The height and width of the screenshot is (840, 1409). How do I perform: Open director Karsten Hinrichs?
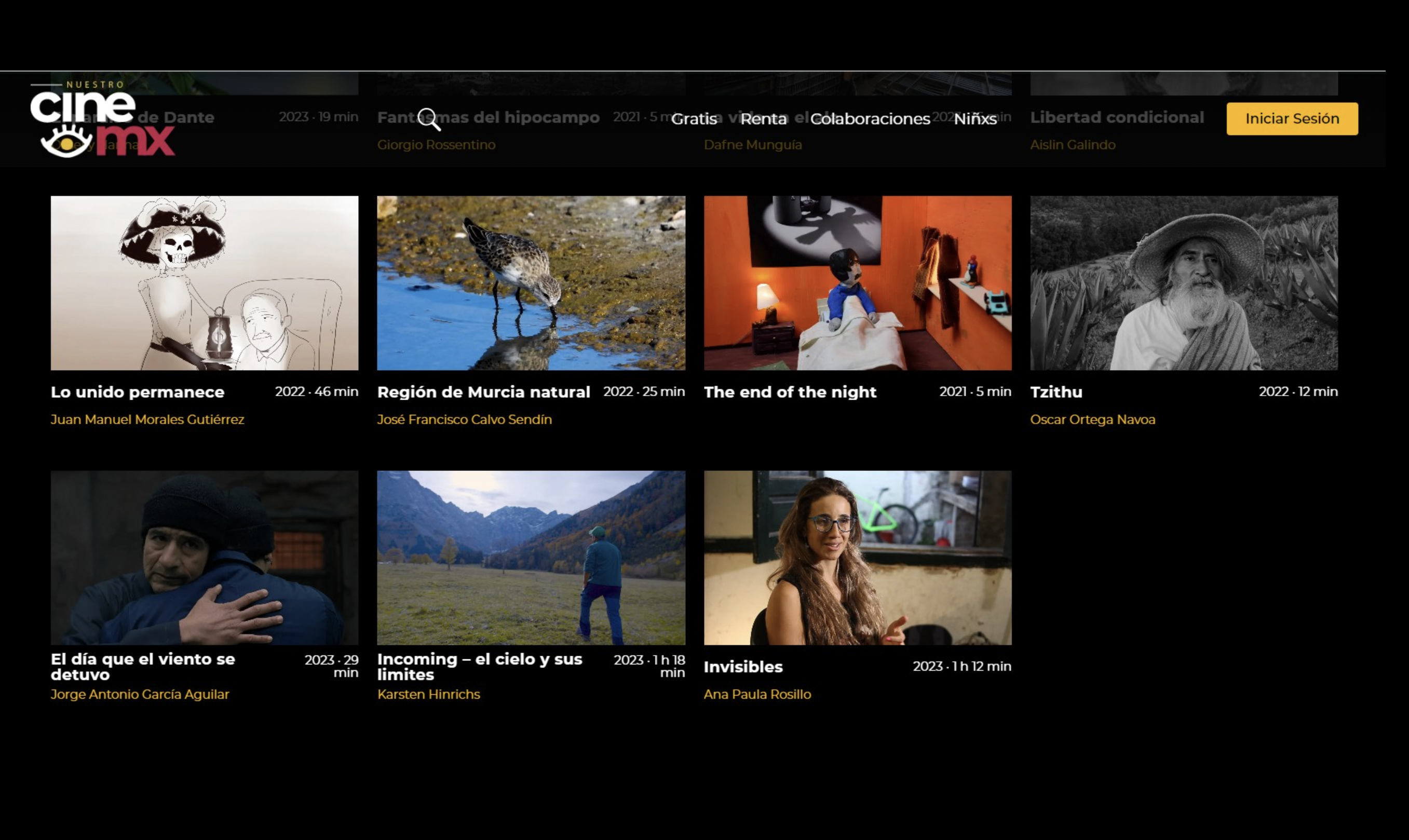pos(428,694)
